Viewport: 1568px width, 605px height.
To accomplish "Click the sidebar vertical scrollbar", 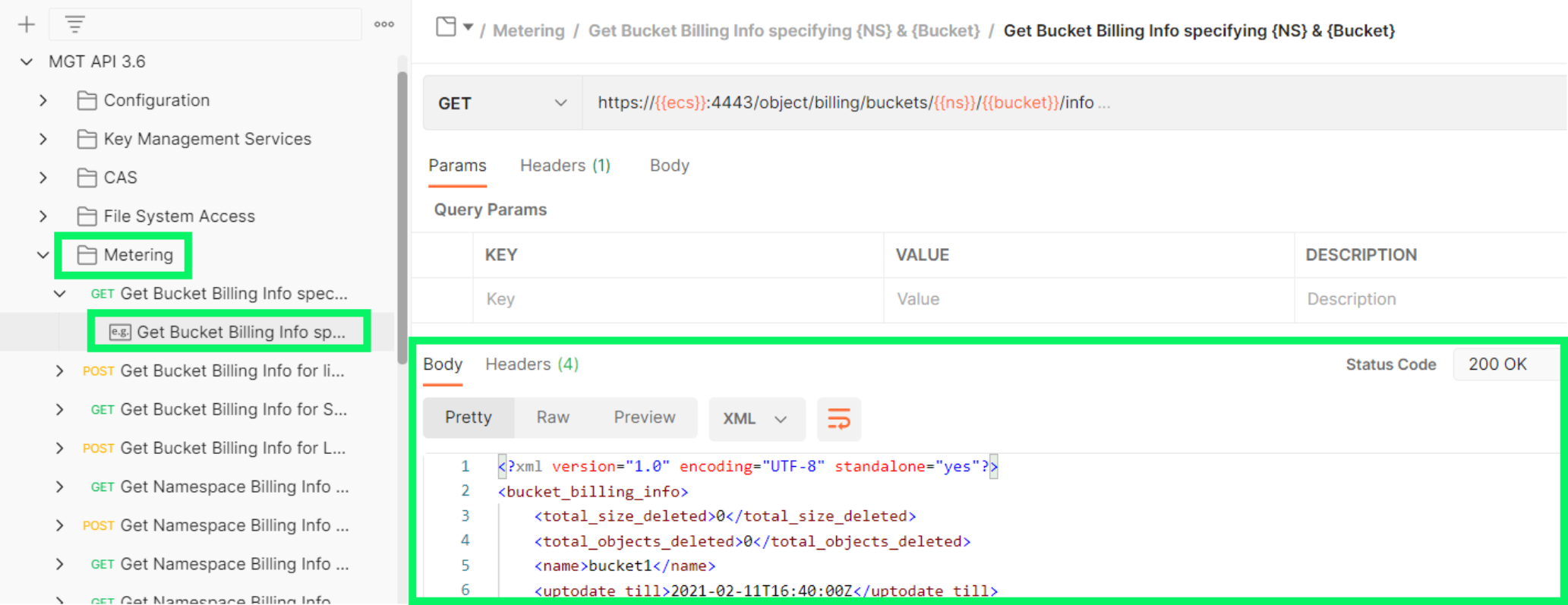I will click(402, 216).
